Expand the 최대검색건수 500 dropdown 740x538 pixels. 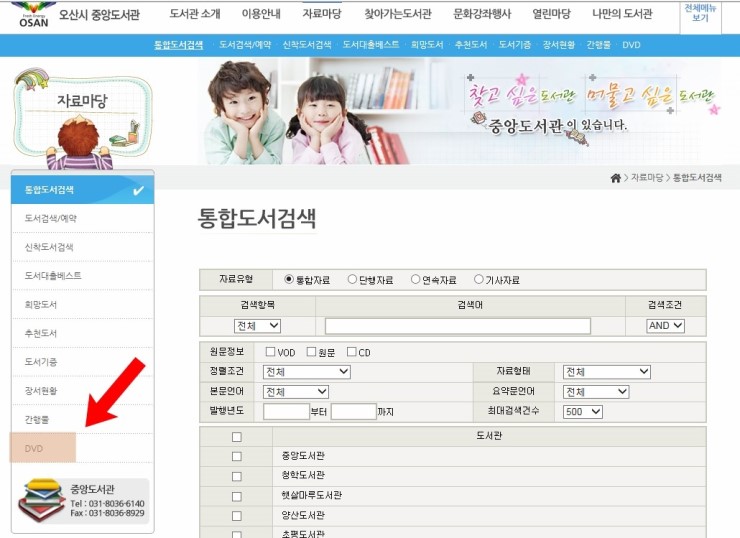pos(583,411)
